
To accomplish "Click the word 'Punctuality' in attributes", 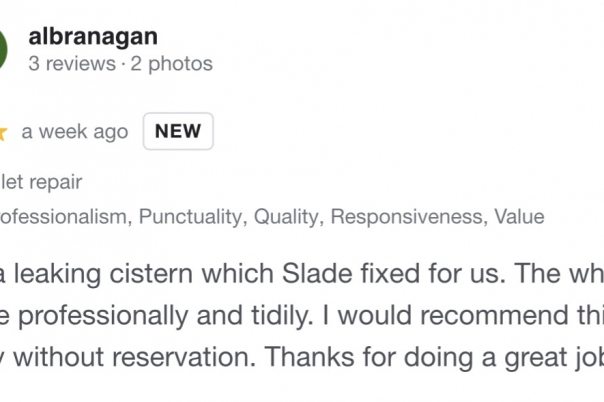I will tap(190, 216).
